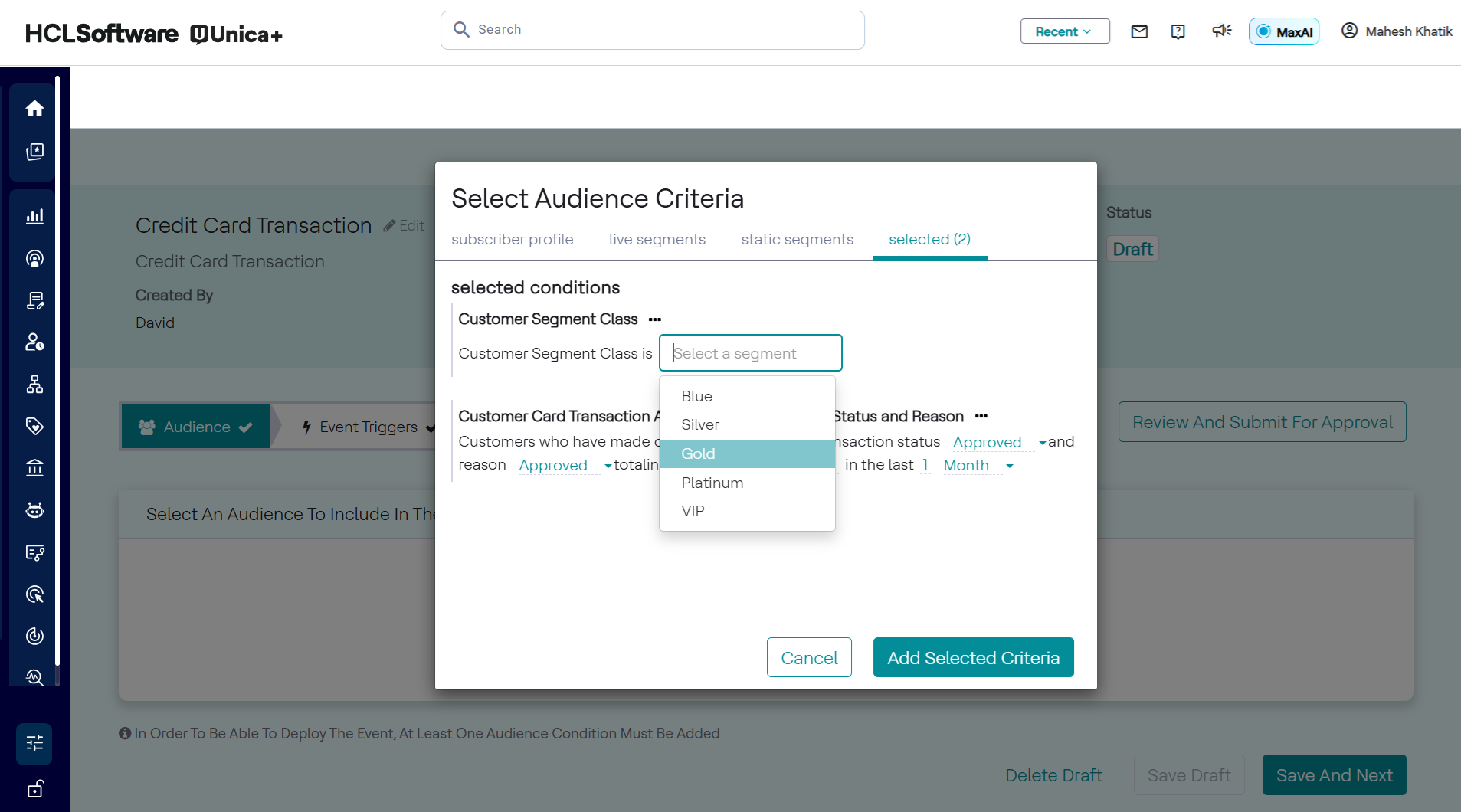Choose Gold from the segment list

click(746, 453)
